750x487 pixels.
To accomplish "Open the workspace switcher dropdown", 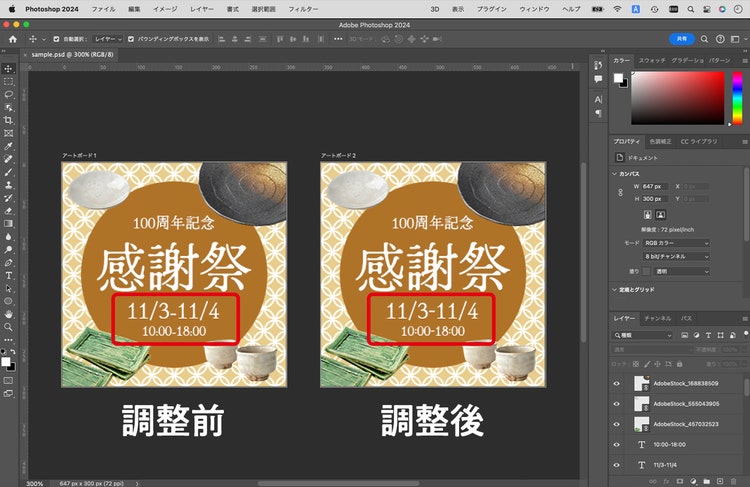I will tap(737, 39).
